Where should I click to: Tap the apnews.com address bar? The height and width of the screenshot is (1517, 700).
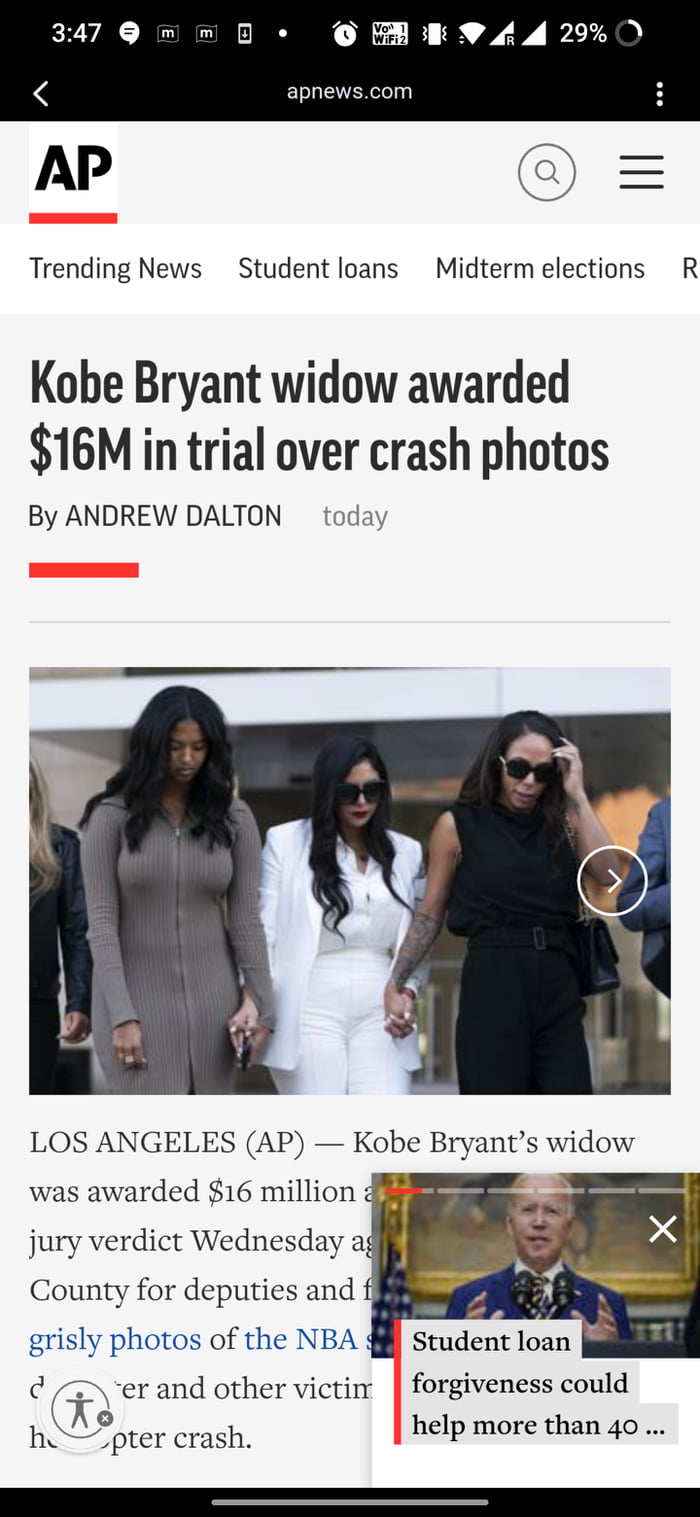click(x=349, y=92)
